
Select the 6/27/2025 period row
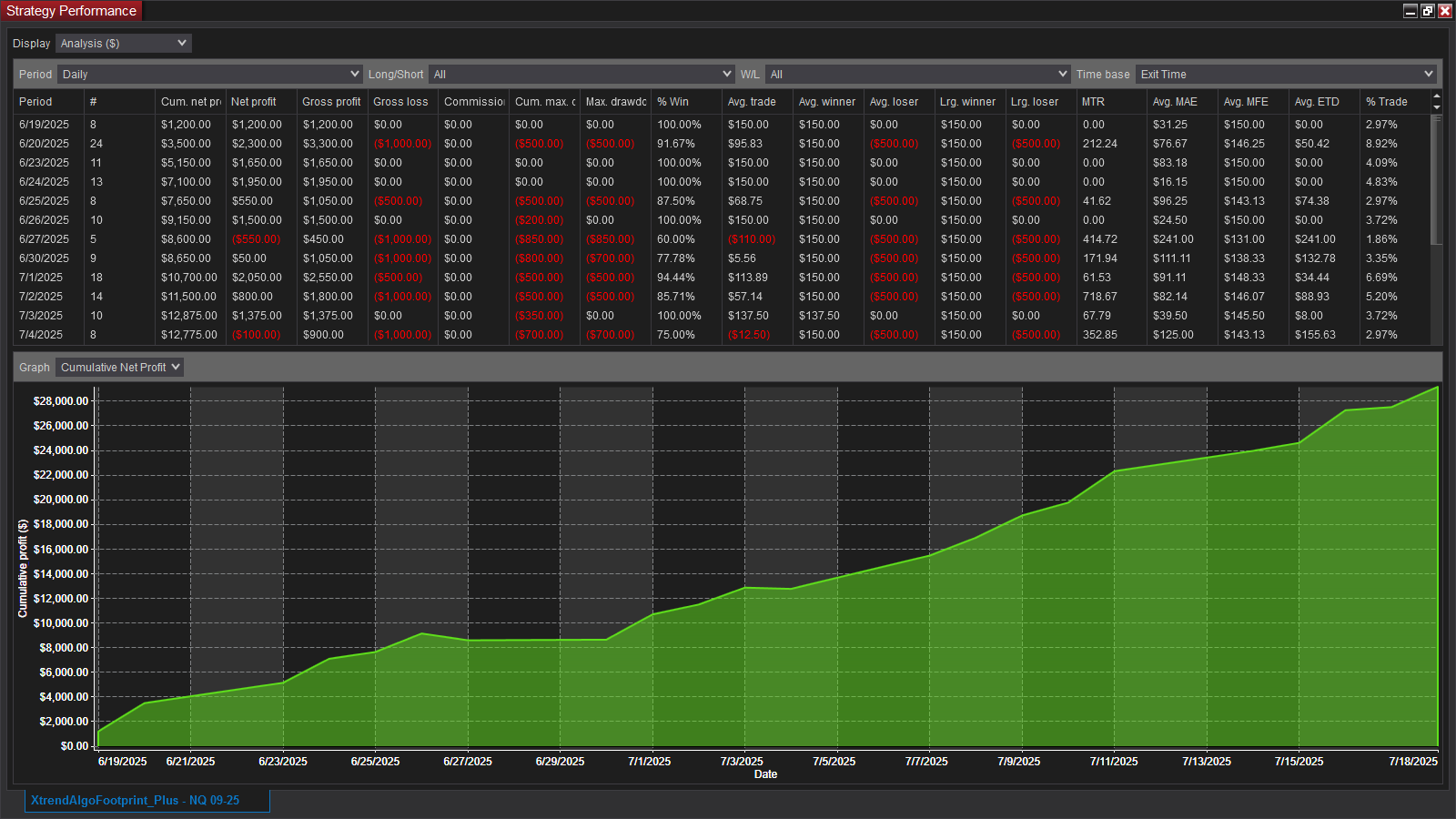coord(722,239)
